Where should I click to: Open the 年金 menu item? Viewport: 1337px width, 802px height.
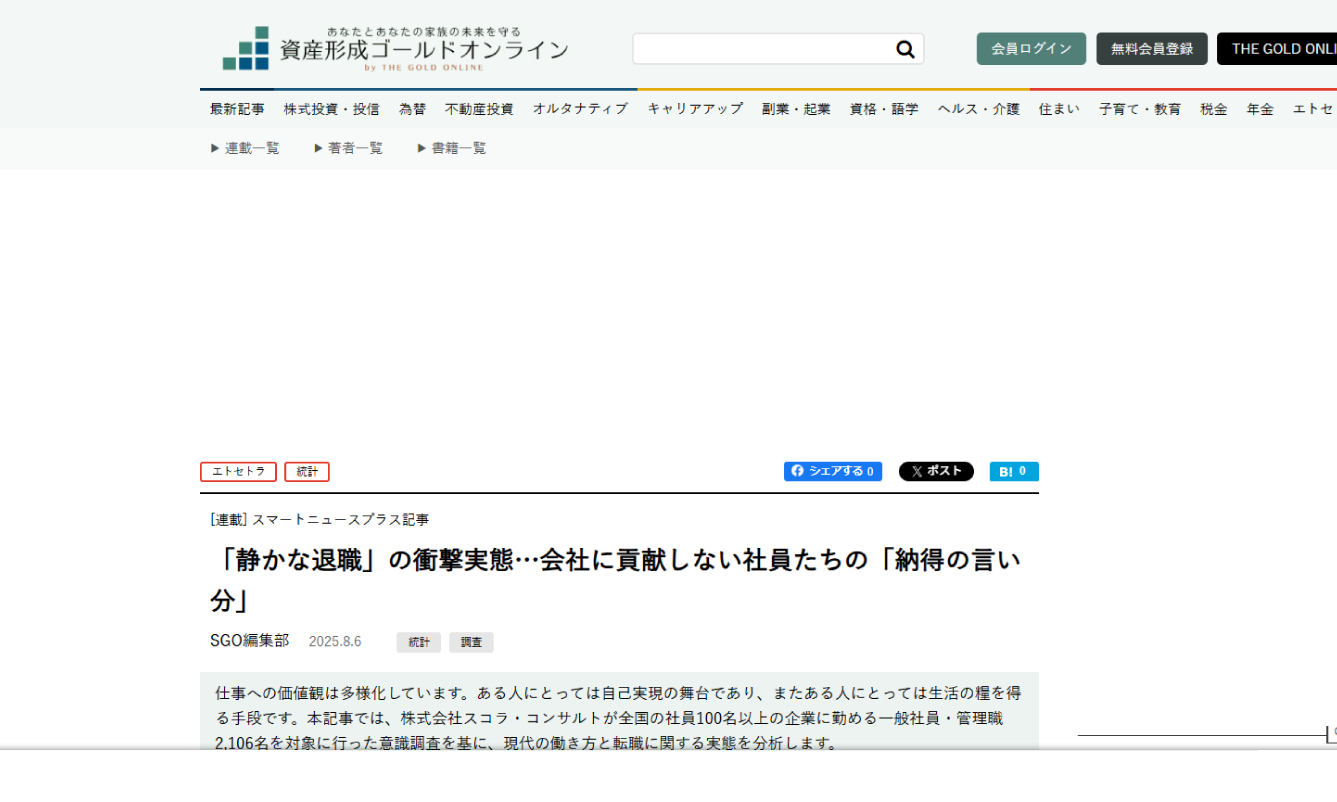pos(1260,109)
